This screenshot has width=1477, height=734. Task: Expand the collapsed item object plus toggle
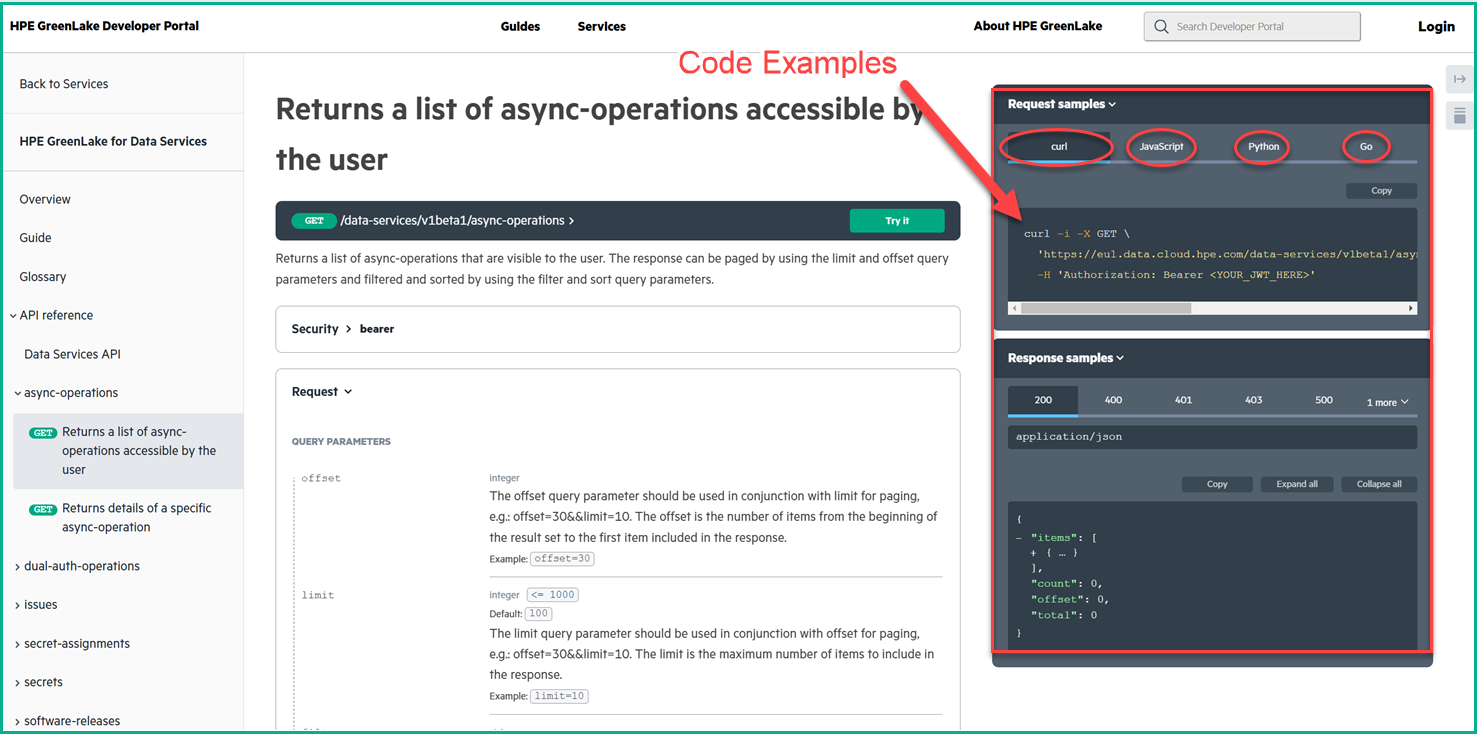1033,553
